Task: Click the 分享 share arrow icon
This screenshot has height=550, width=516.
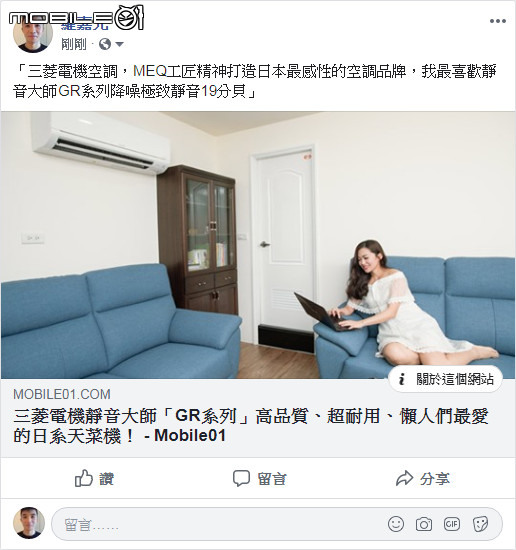Action: click(404, 478)
